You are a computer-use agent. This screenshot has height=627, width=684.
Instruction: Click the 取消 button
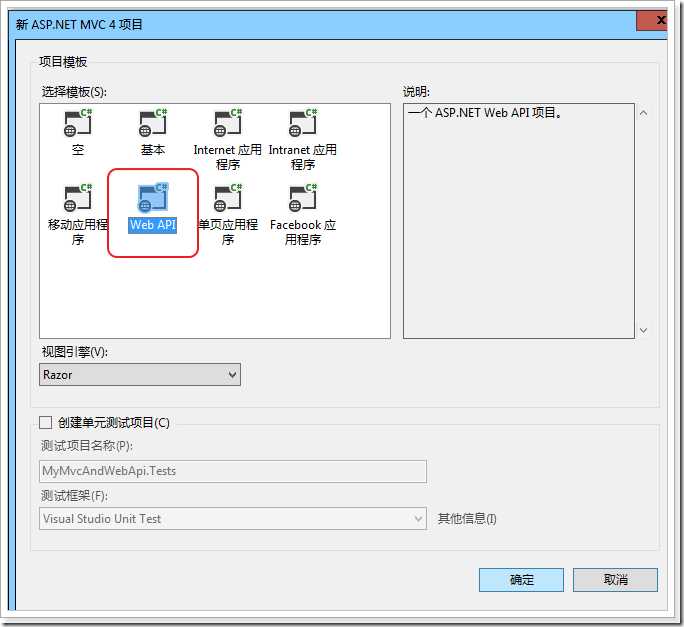click(615, 579)
